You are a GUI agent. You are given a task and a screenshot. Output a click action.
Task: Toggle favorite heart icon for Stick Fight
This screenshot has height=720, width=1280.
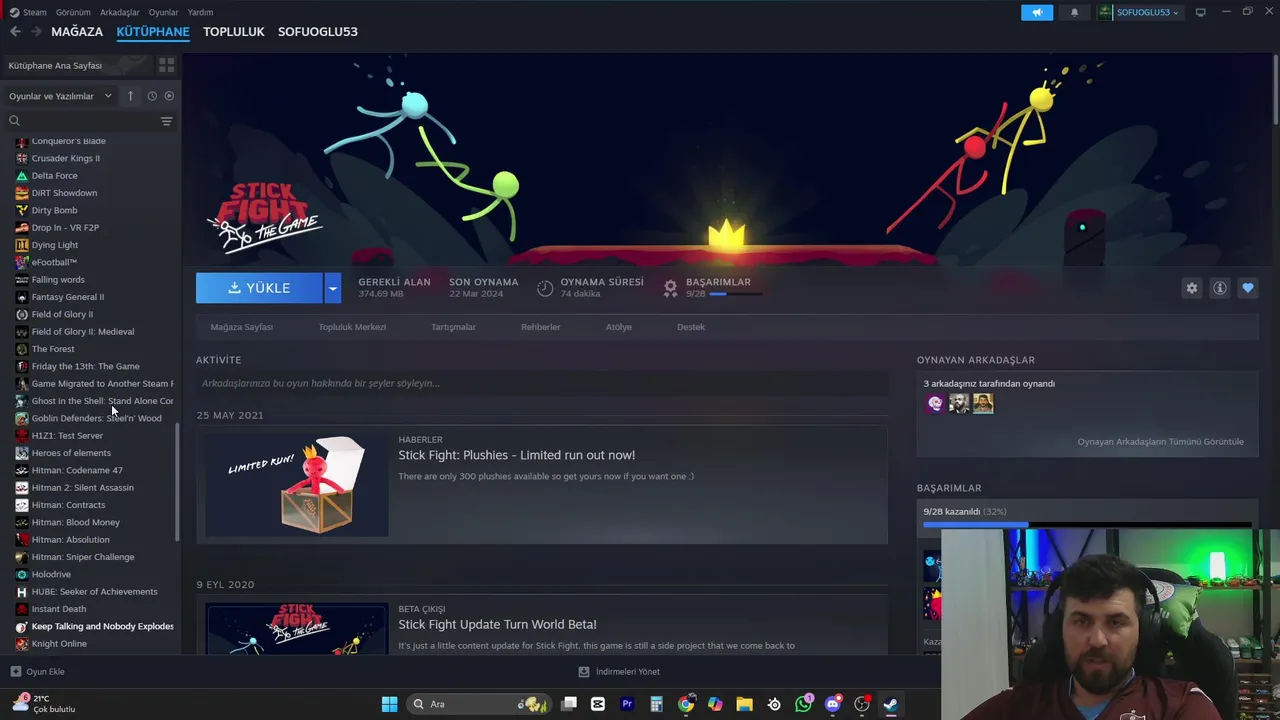(1247, 288)
